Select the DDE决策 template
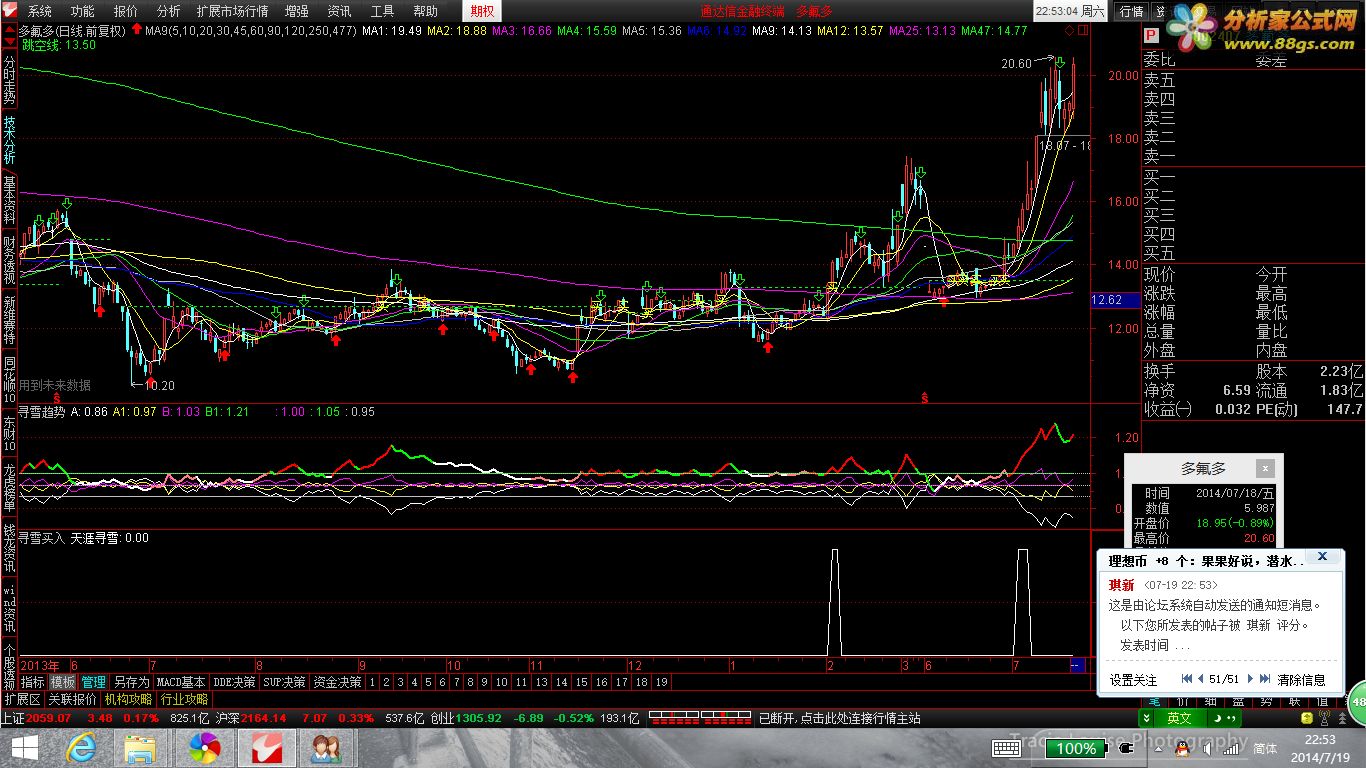The image size is (1366, 768). pos(234,682)
